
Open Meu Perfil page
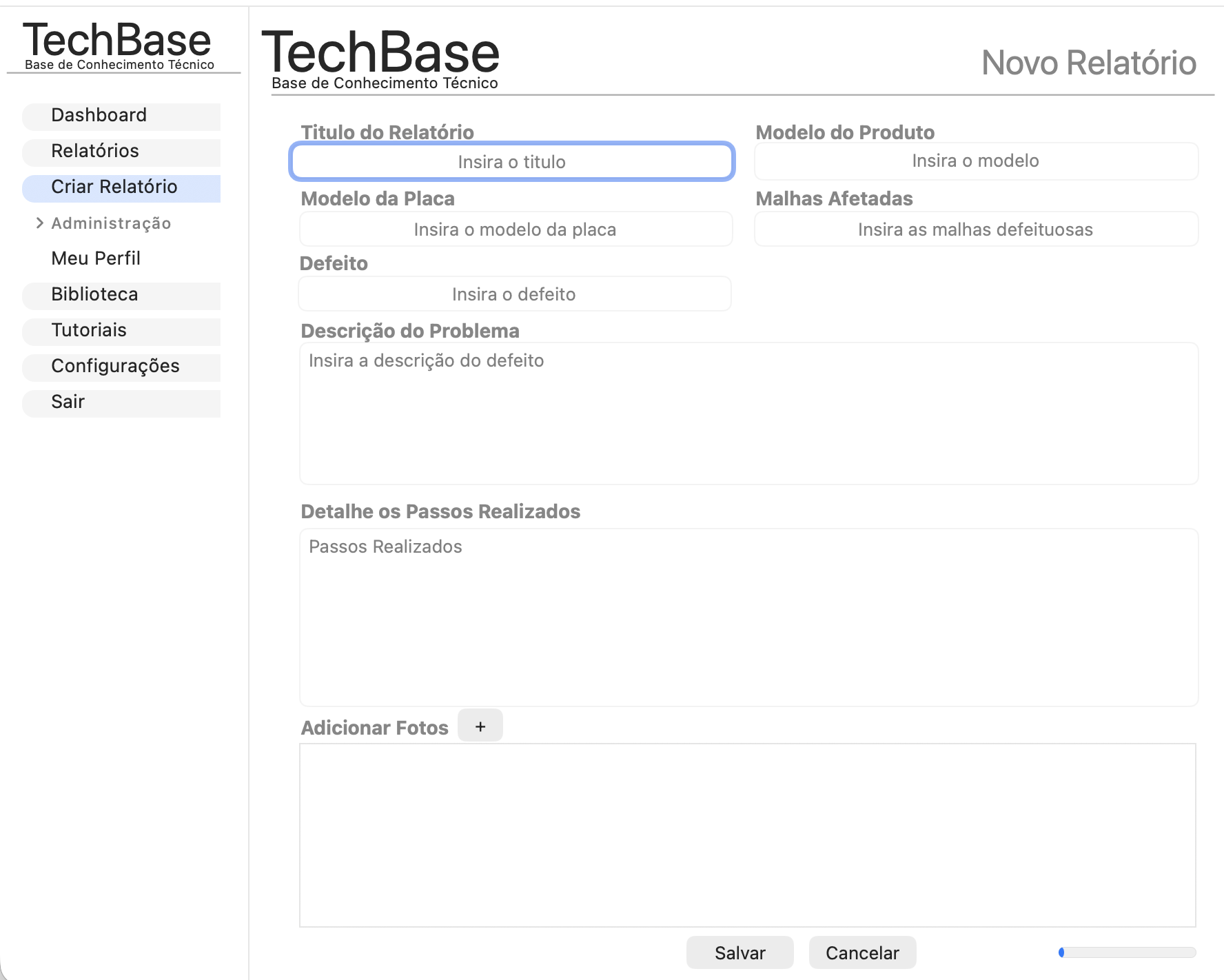click(96, 259)
